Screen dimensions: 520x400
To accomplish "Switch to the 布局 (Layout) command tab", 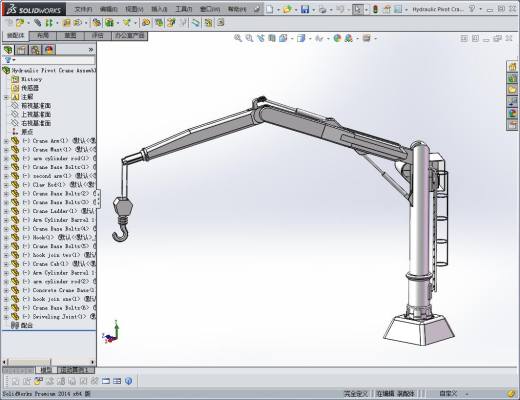I will 43,35.
